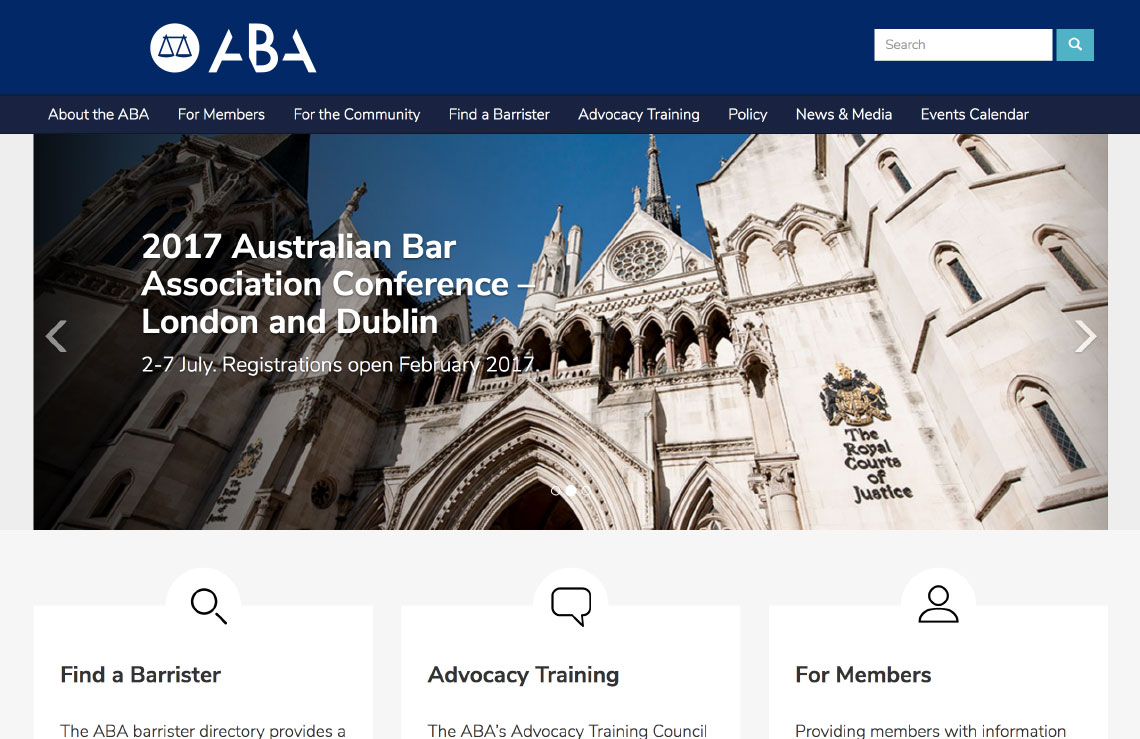The height and width of the screenshot is (739, 1140).
Task: Expand the News & Media menu
Action: coord(843,114)
